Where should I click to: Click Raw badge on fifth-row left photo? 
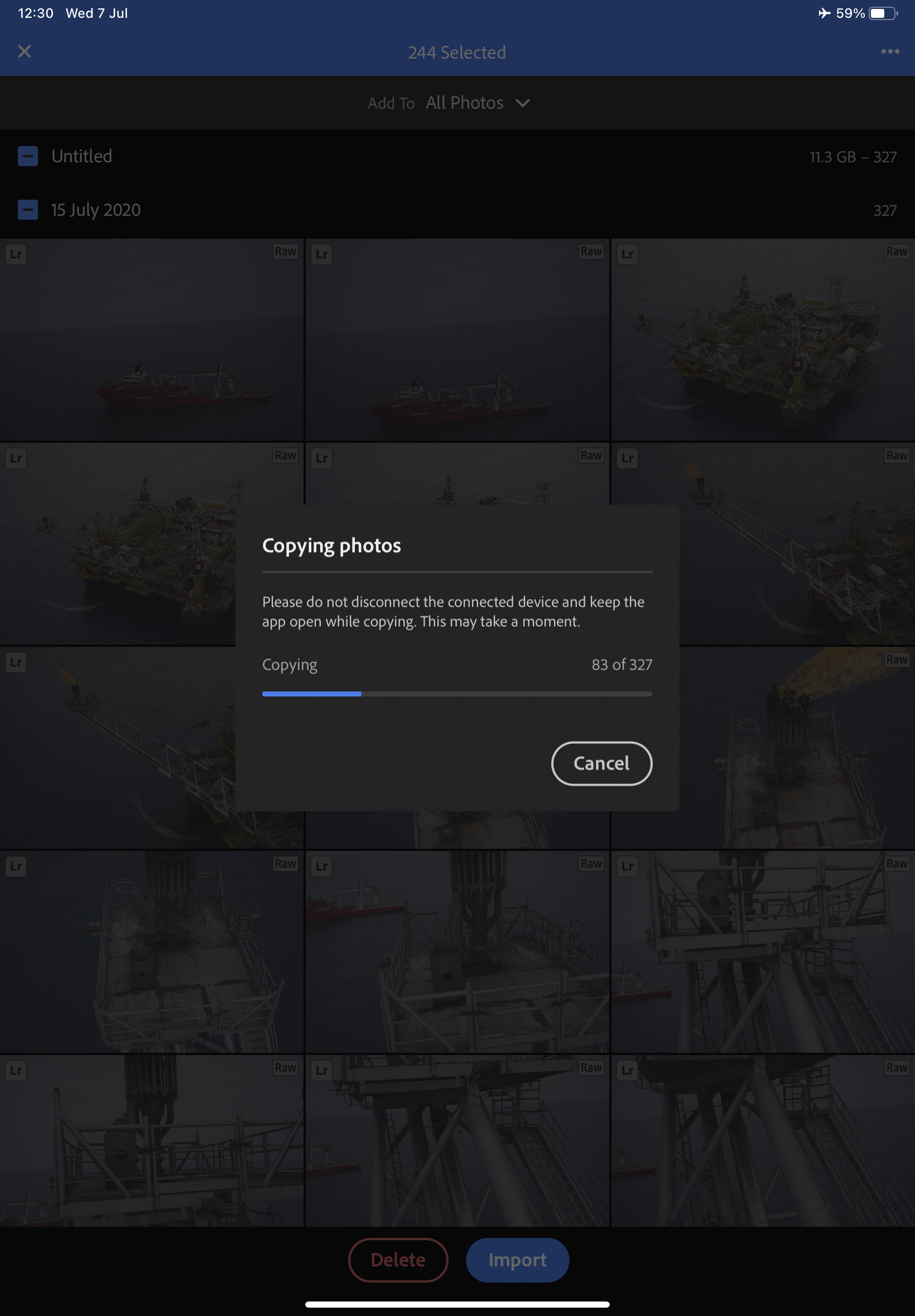[286, 1067]
